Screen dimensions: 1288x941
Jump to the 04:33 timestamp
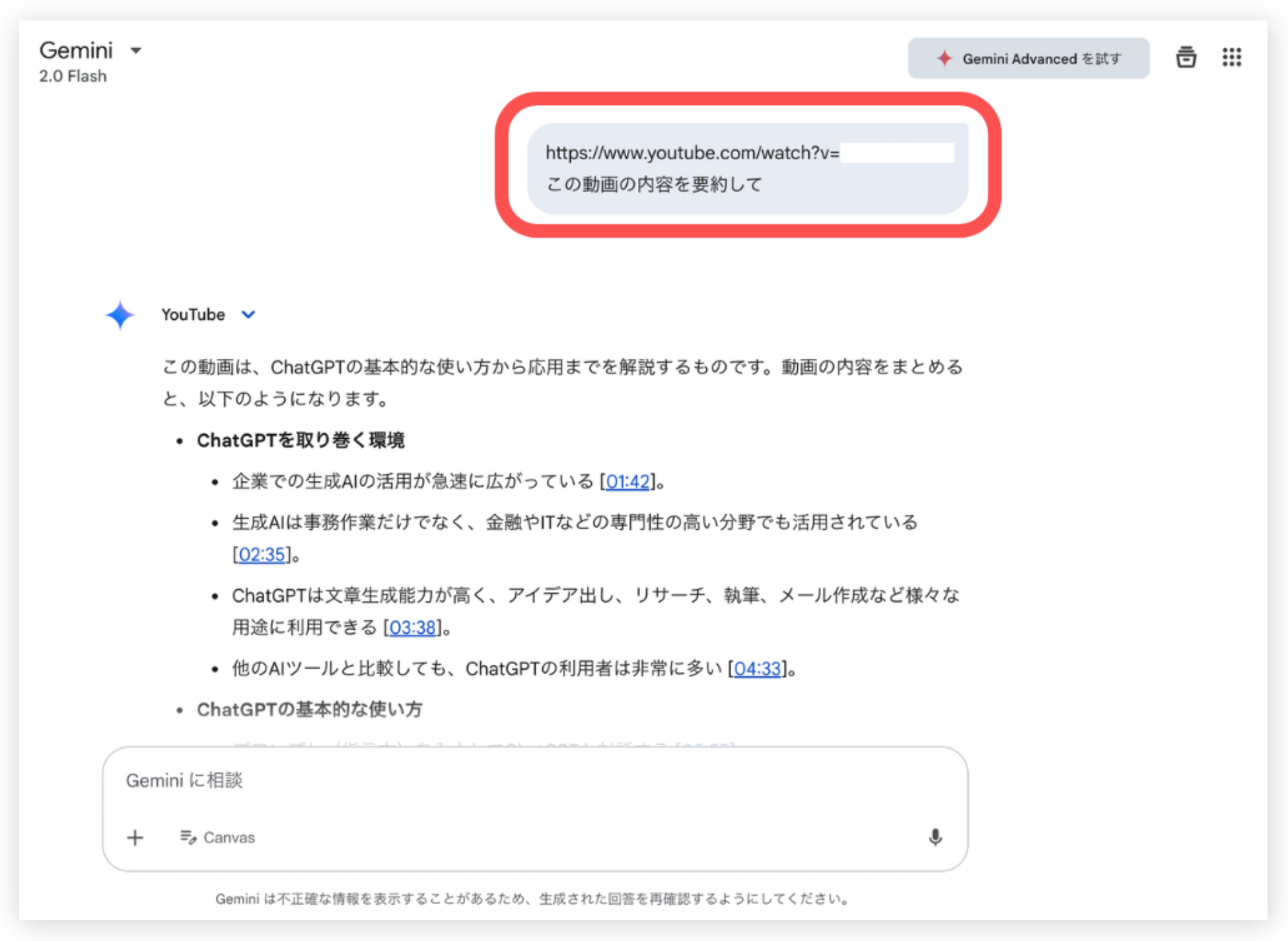point(757,669)
